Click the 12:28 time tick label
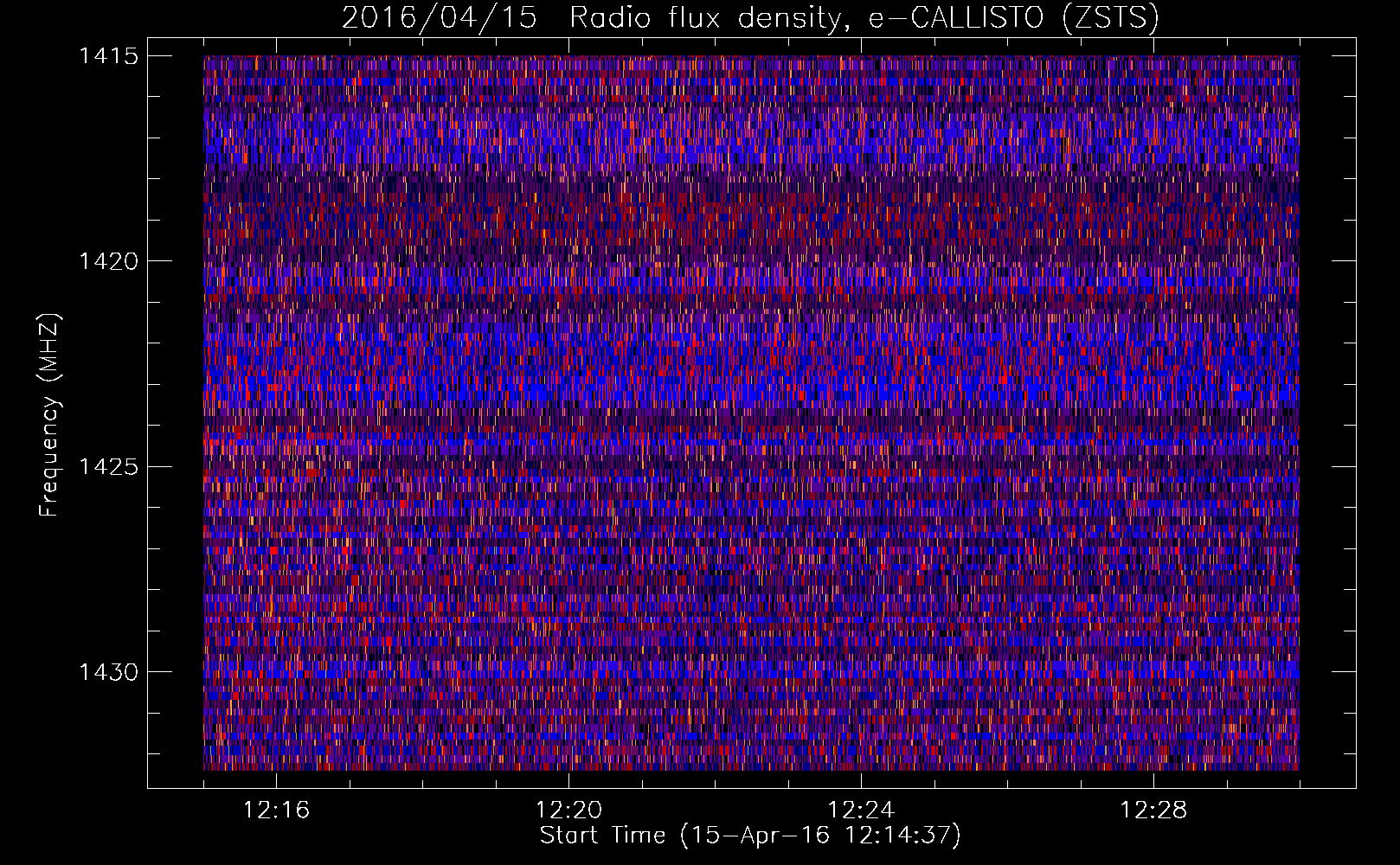The width and height of the screenshot is (1400, 865). pos(1153,811)
